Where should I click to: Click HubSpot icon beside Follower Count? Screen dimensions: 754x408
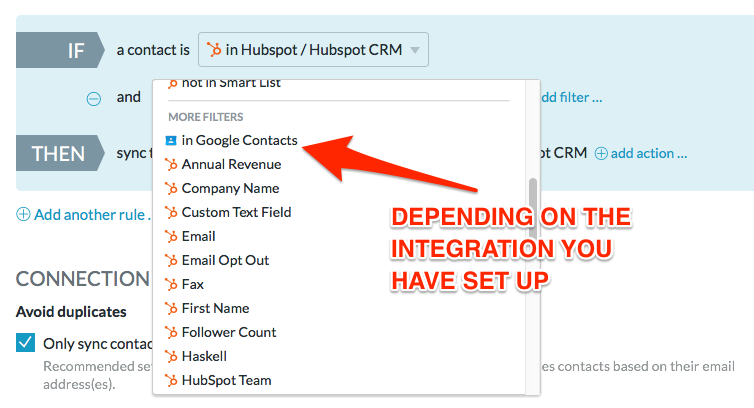tap(171, 332)
